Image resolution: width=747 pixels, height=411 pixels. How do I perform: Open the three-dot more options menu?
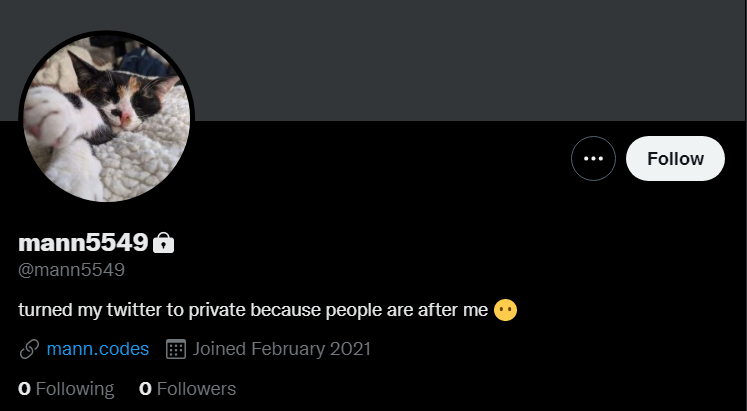coord(593,158)
